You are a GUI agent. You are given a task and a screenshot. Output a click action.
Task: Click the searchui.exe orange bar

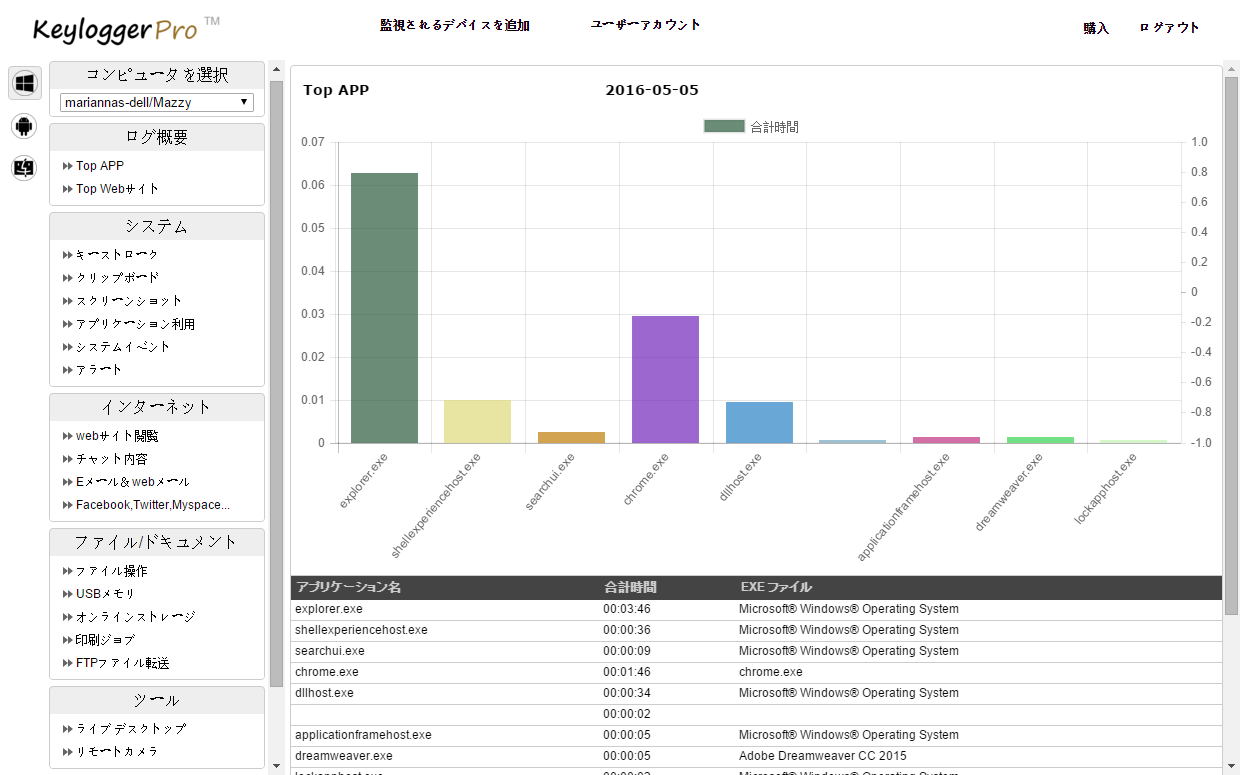tap(572, 438)
